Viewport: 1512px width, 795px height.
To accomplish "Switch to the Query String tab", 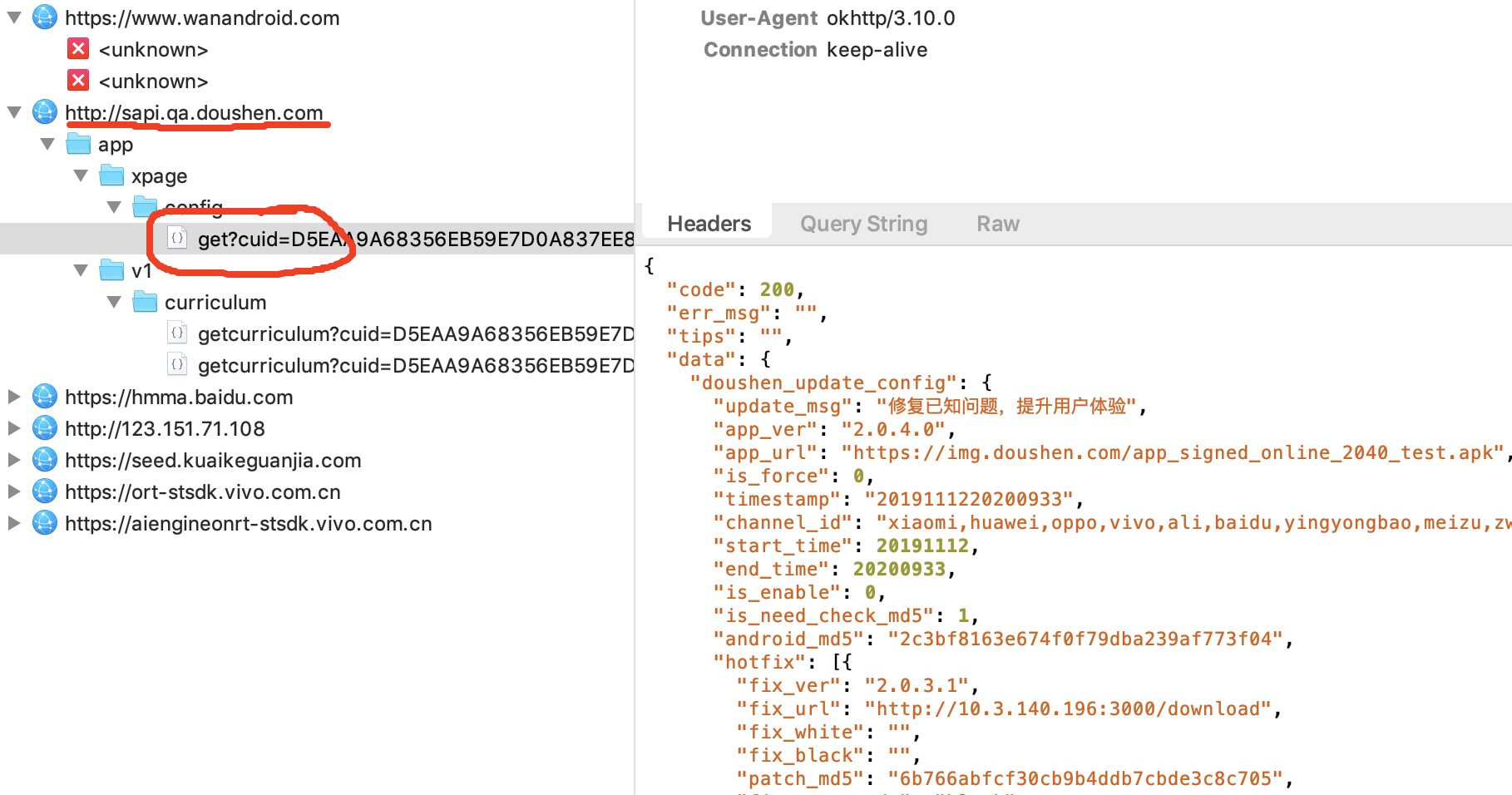I will 863,224.
